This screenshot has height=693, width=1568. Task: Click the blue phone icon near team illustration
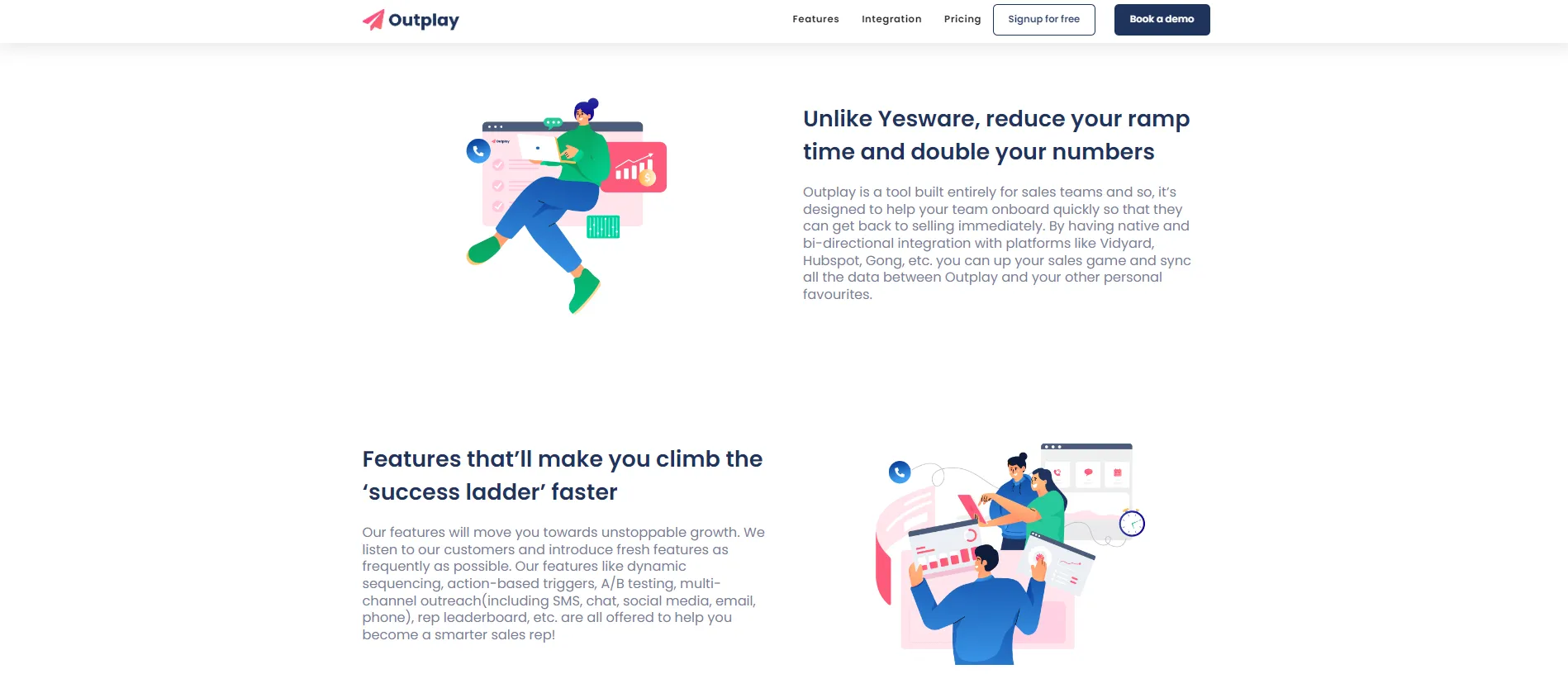coord(900,472)
